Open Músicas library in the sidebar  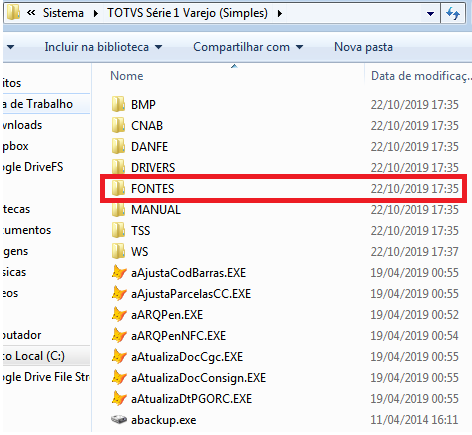(14, 272)
